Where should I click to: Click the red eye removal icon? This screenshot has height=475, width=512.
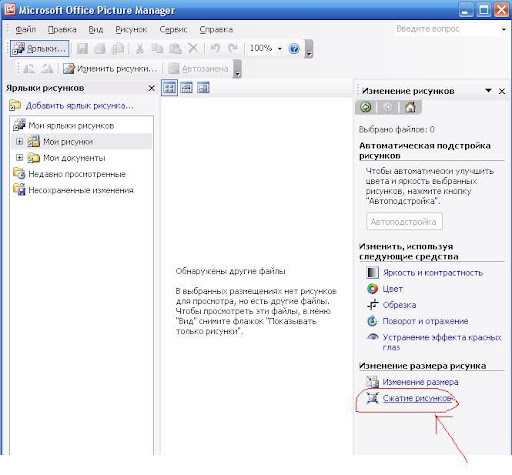(x=372, y=337)
